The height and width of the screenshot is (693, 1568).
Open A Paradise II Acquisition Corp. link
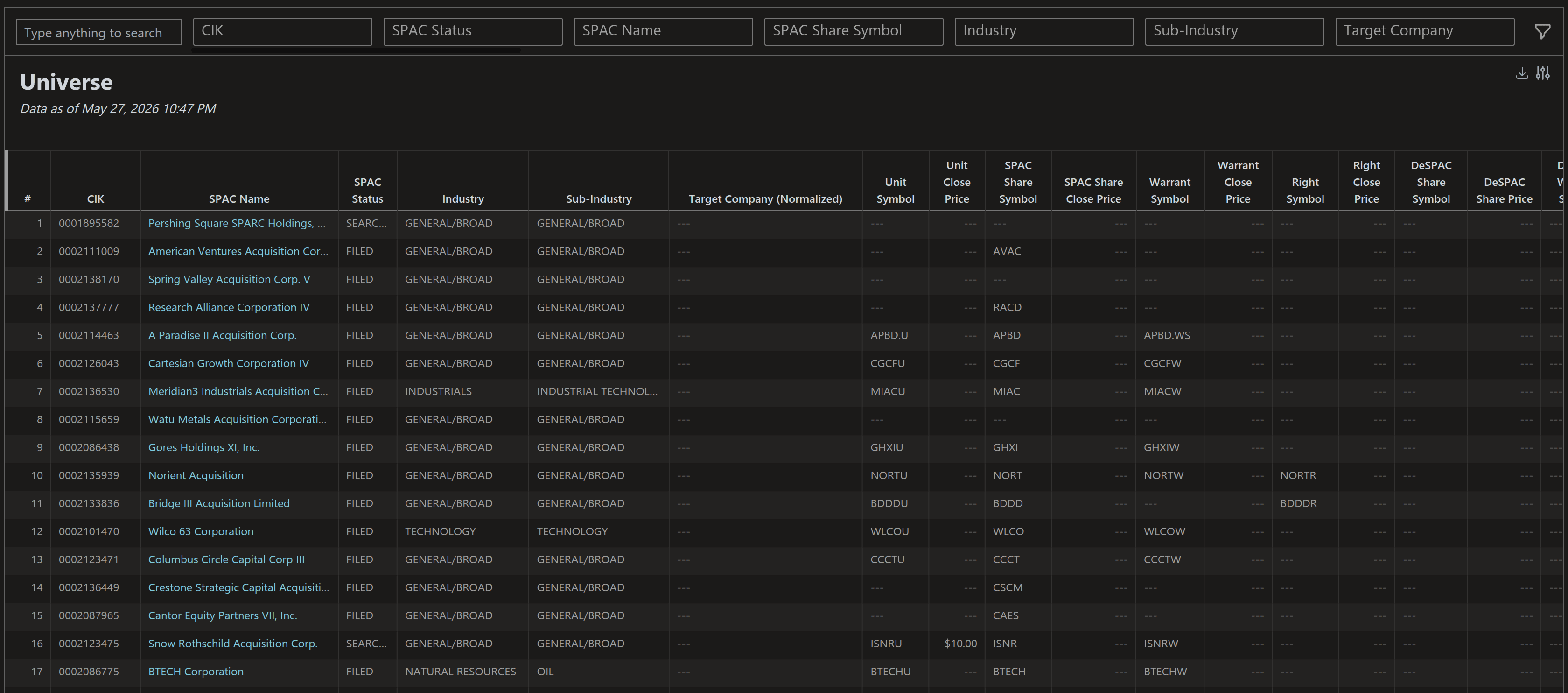[222, 336]
